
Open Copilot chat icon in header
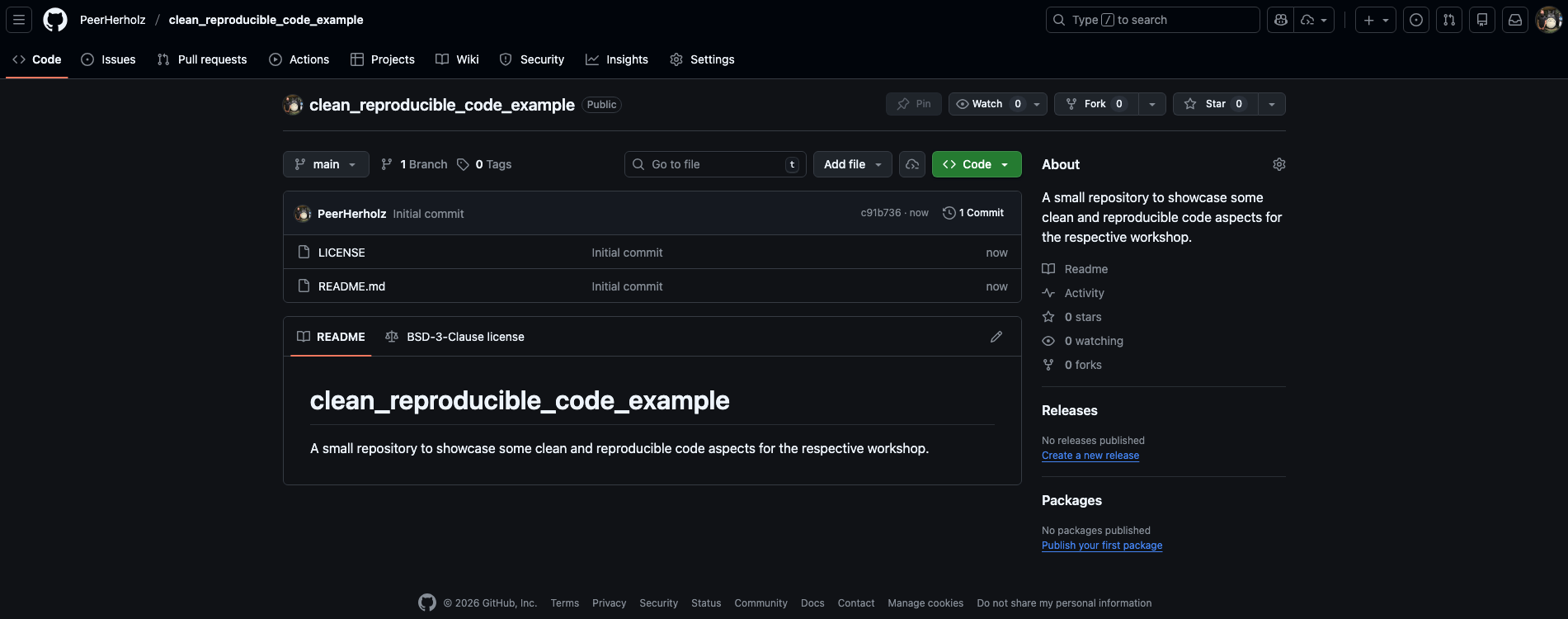coord(1280,20)
